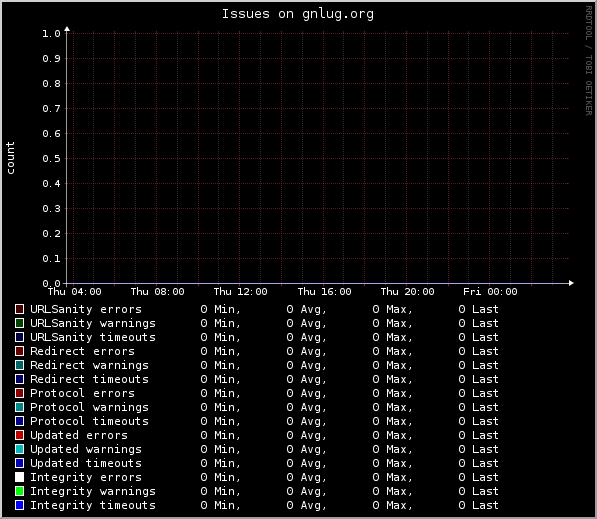597x519 pixels.
Task: Click the Thu 12:00 time axis label
Action: [x=241, y=292]
